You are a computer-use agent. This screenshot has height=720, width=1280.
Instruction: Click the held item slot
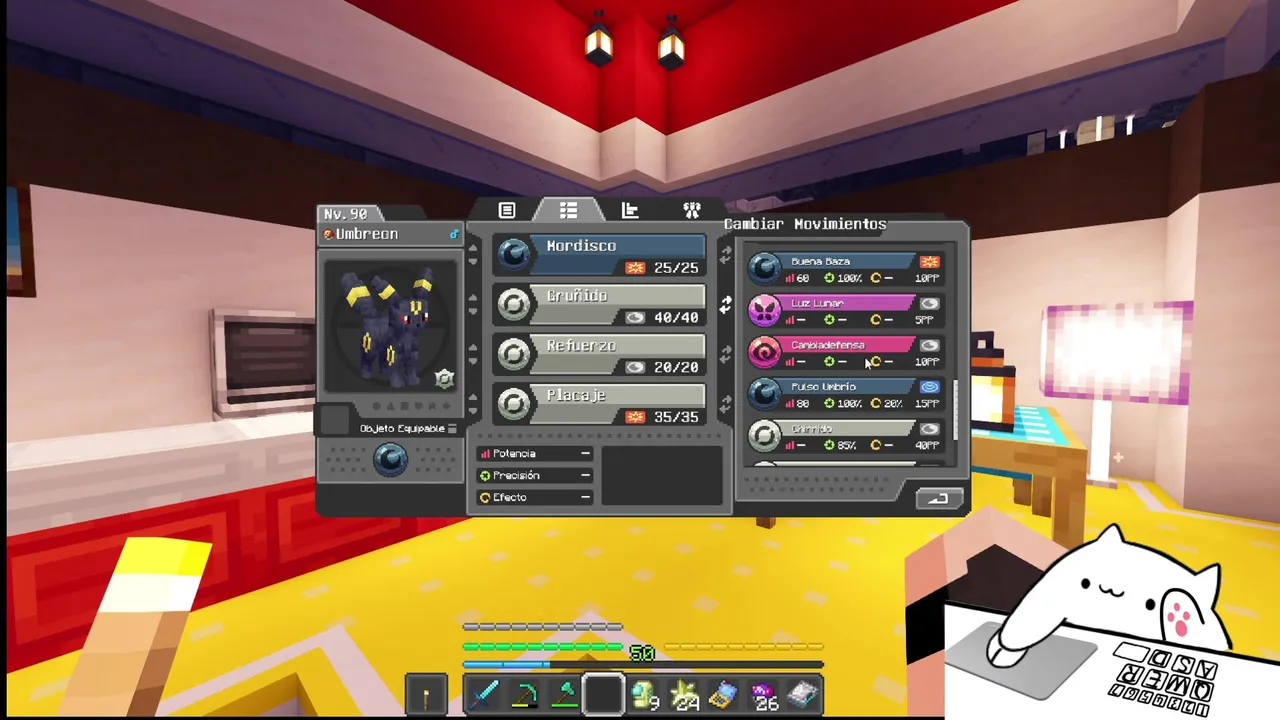(335, 419)
